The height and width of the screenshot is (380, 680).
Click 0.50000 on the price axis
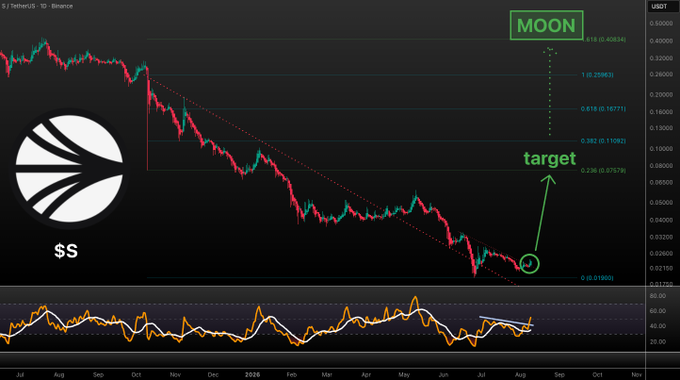[x=661, y=23]
